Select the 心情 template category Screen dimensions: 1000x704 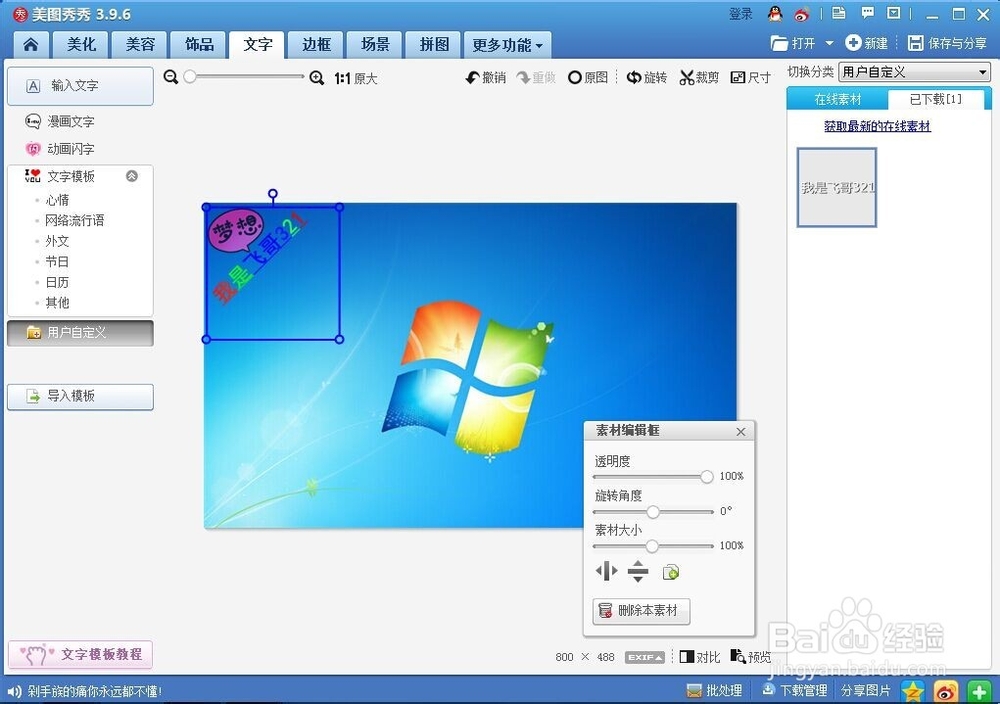(57, 200)
